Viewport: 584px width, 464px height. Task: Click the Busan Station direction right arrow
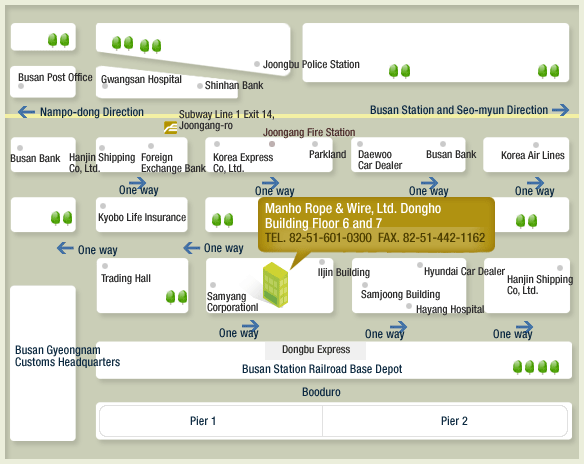pyautogui.click(x=561, y=110)
